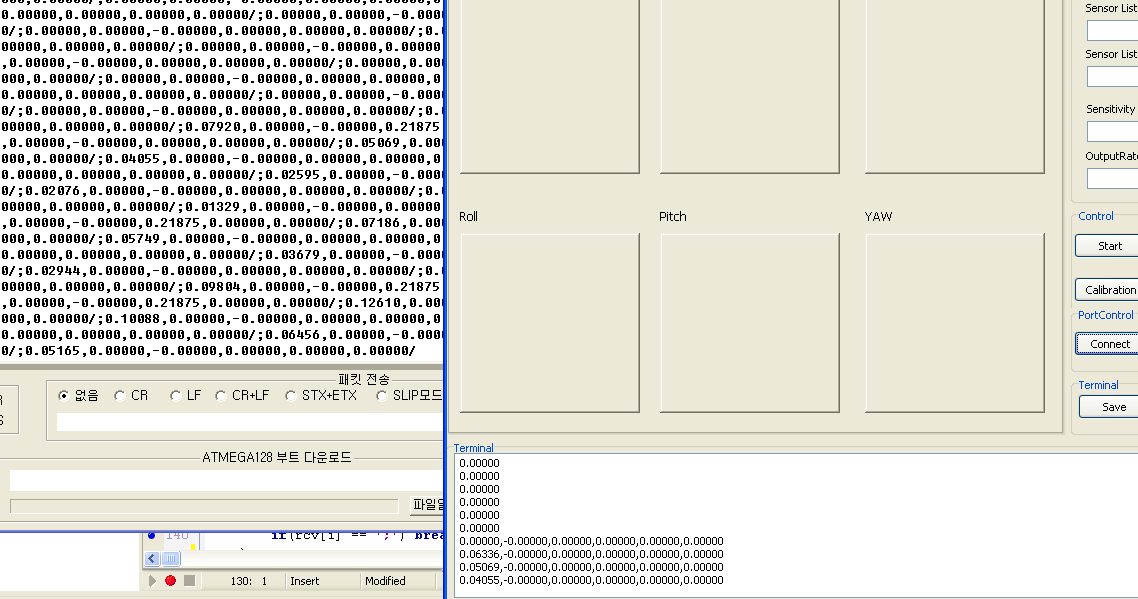Click the macro play icon in status bar
Screen dimensions: 1138x599
tap(153, 581)
